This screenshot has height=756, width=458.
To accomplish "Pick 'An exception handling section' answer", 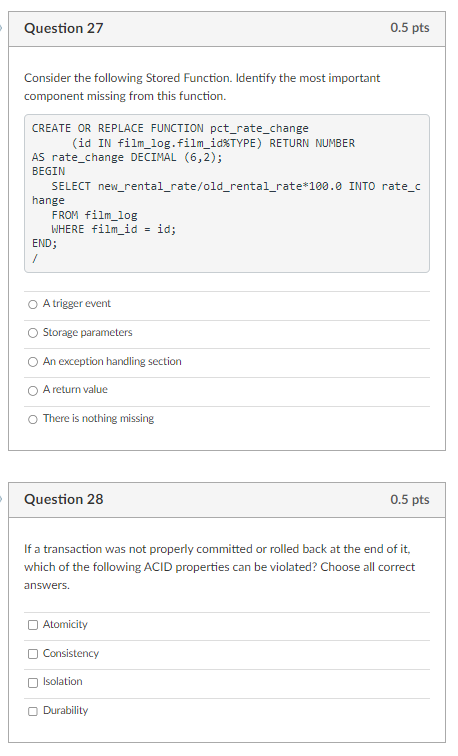I will pyautogui.click(x=33, y=362).
